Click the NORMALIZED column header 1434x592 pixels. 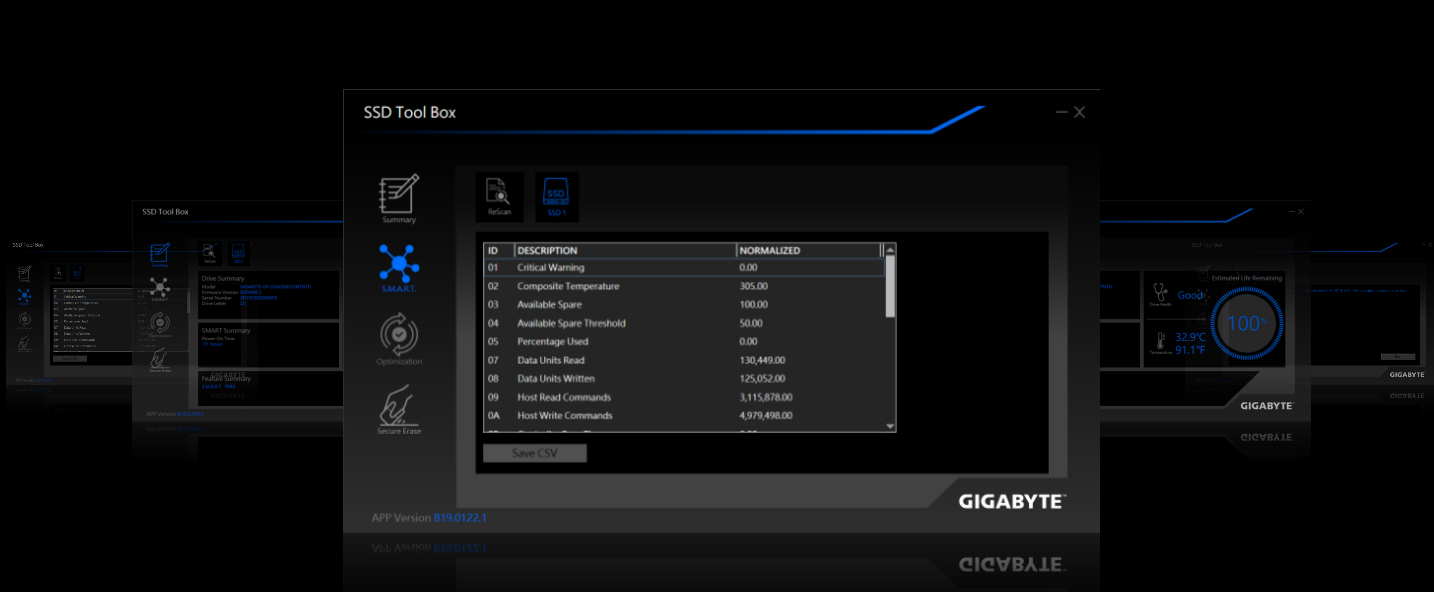808,250
